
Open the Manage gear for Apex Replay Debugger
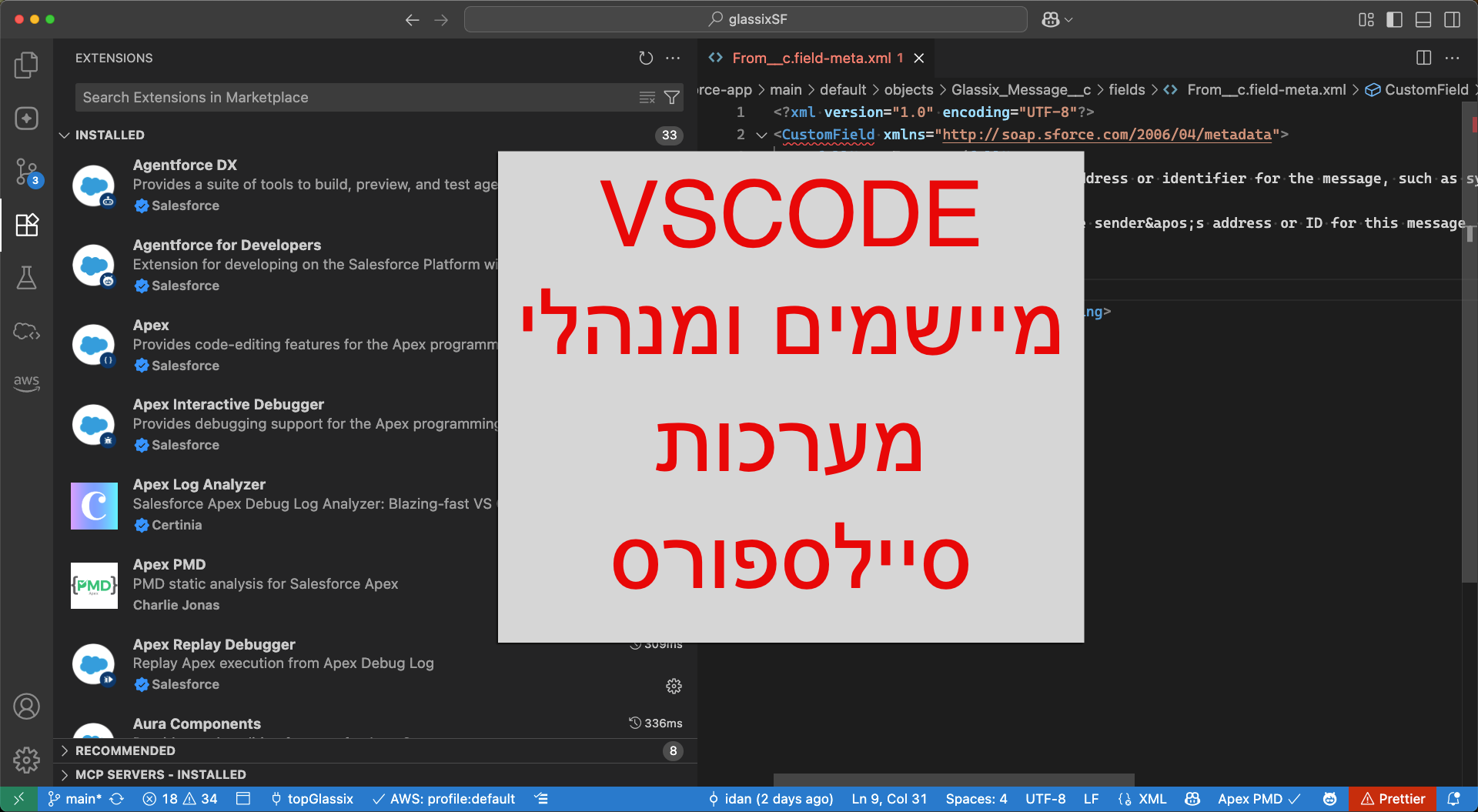[x=674, y=686]
